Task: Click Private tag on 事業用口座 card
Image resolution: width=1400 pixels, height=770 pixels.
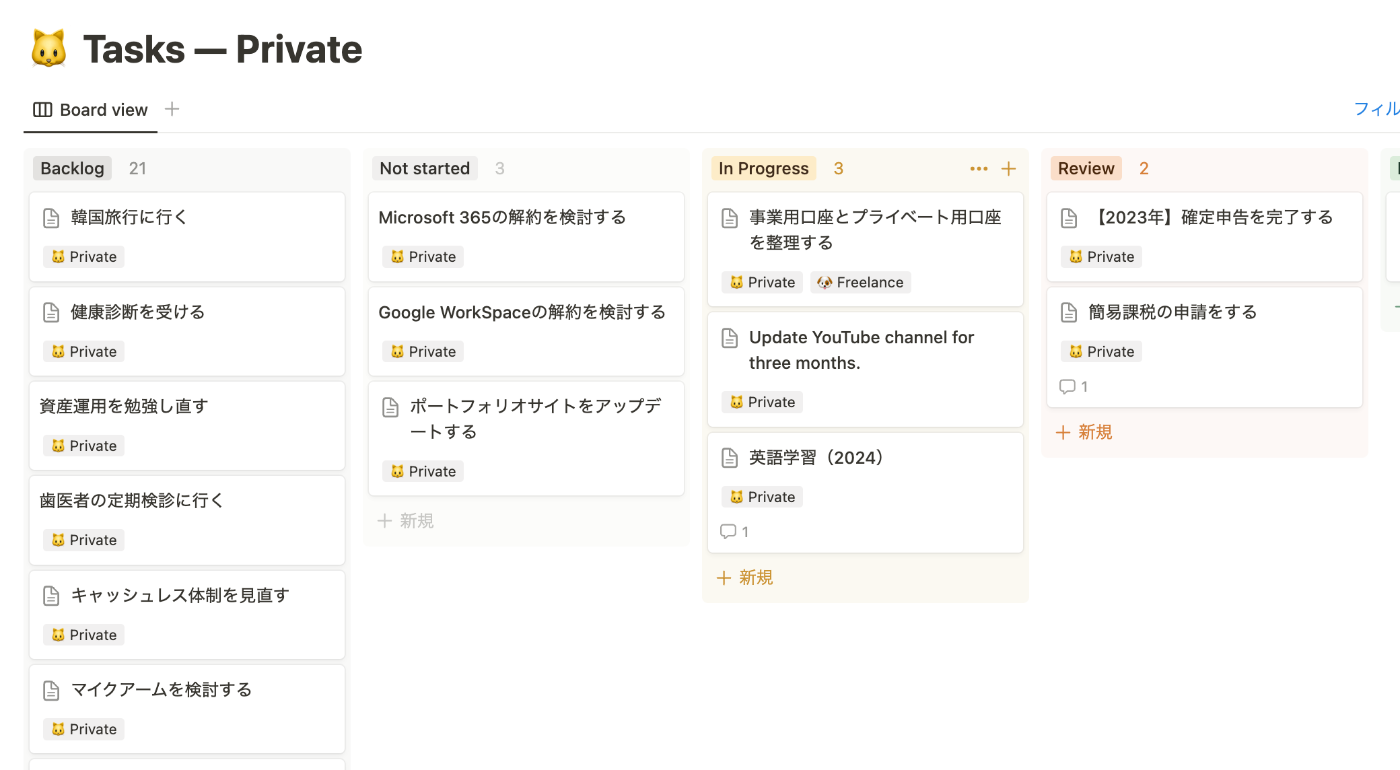Action: pyautogui.click(x=762, y=283)
